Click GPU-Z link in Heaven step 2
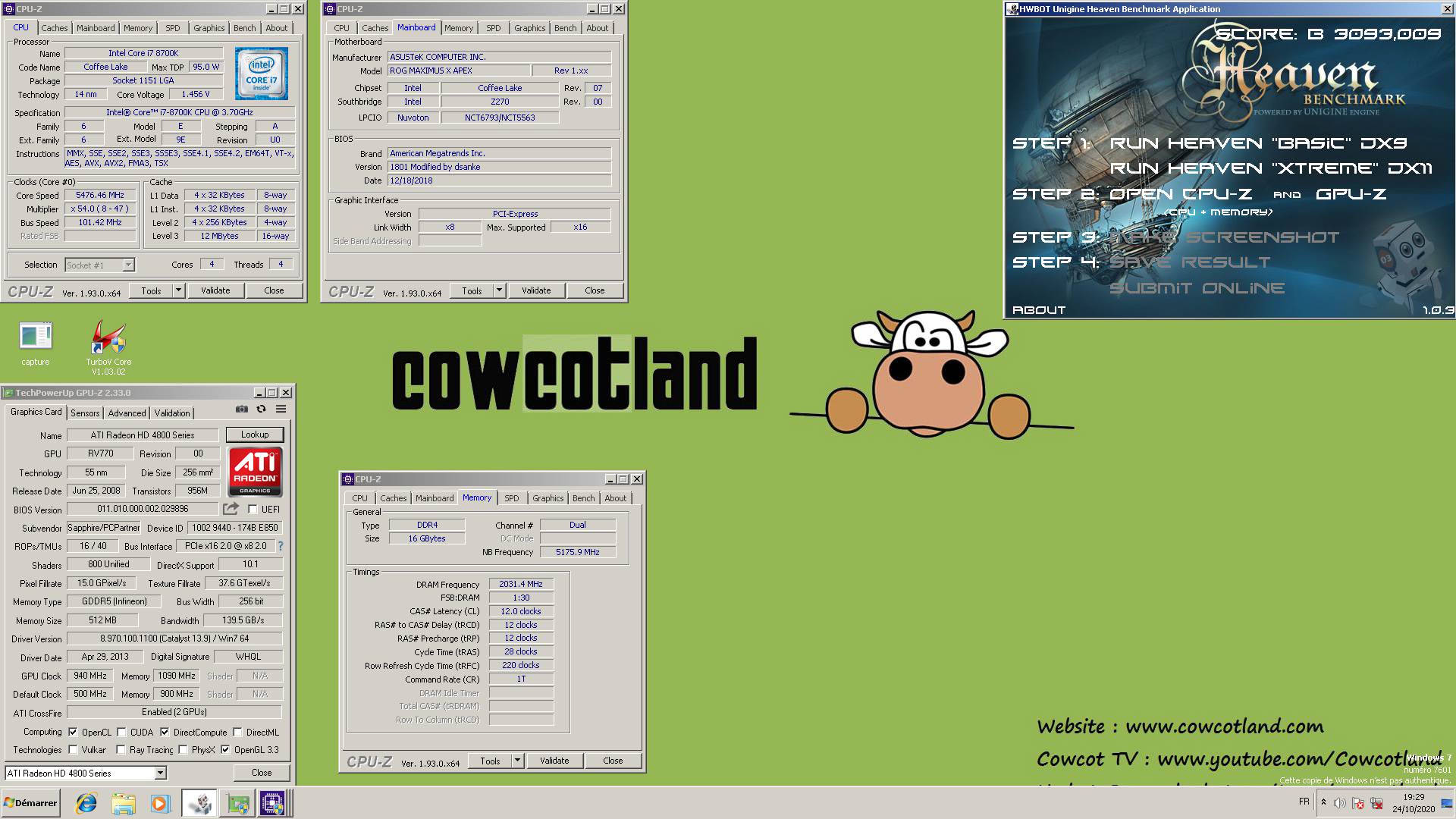The width and height of the screenshot is (1456, 819). pos(1351,194)
